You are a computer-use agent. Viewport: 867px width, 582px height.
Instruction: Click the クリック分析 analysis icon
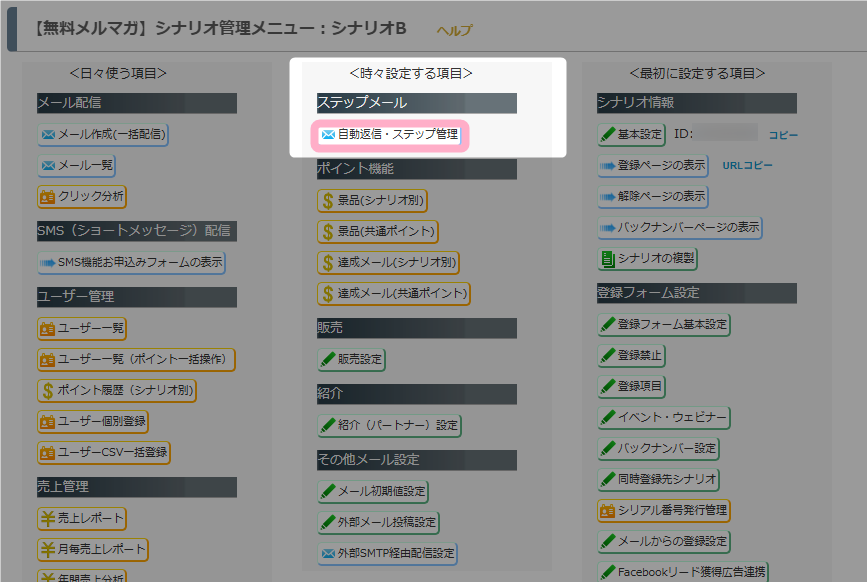tap(48, 196)
